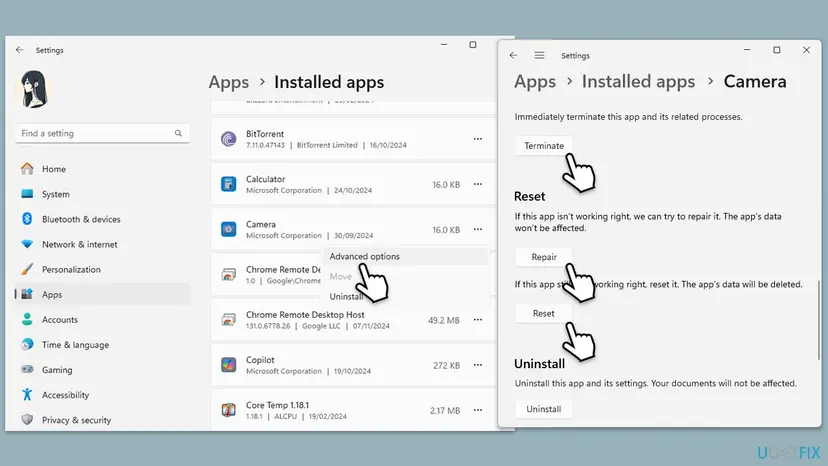
Task: Open more options for Core Temp 1.18.1
Action: [478, 410]
